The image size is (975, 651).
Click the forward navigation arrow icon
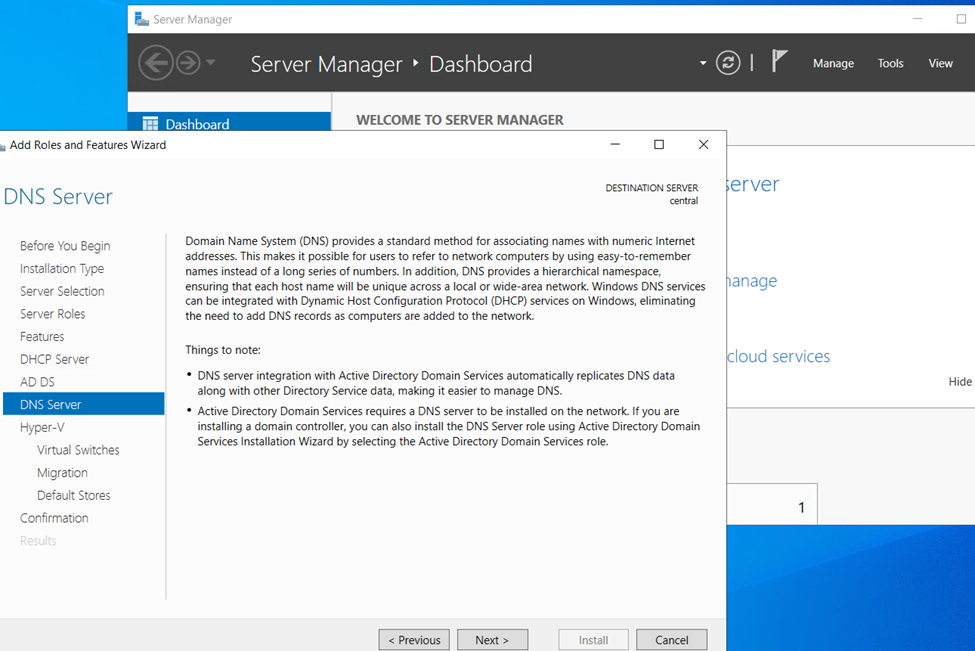[x=188, y=63]
